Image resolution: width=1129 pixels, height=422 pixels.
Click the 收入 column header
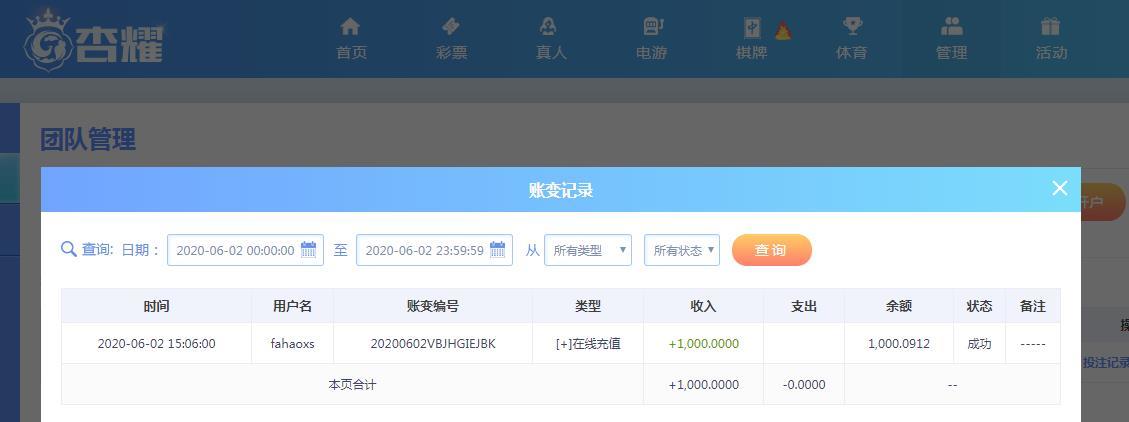pyautogui.click(x=703, y=306)
